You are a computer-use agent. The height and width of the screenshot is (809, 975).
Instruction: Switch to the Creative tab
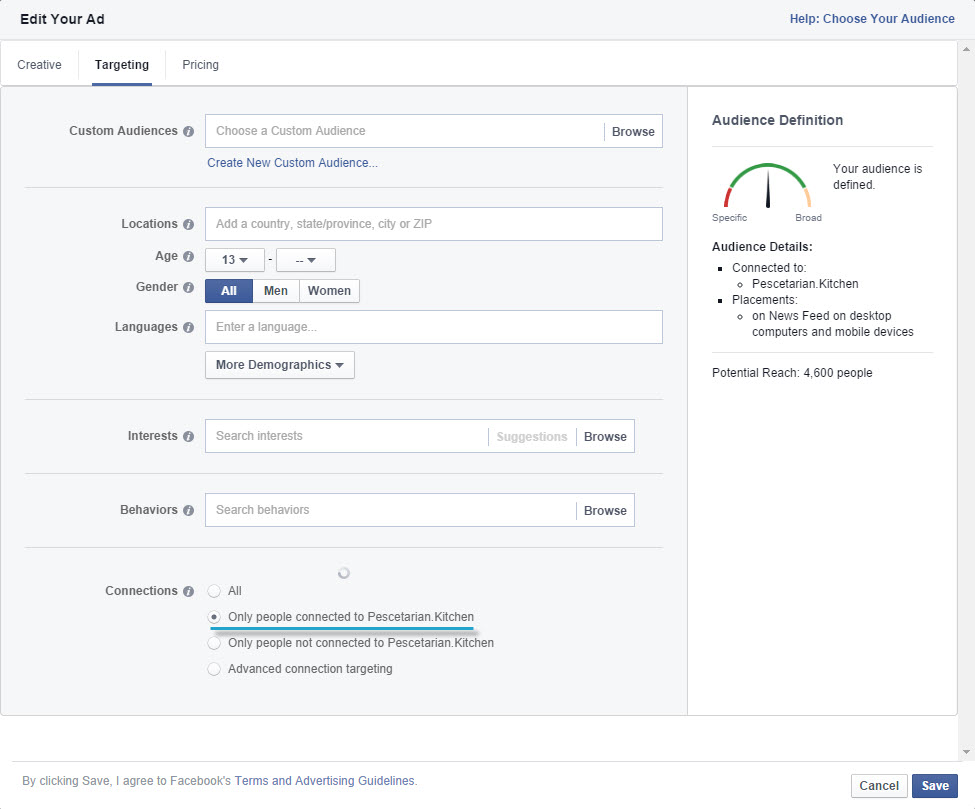coord(39,65)
